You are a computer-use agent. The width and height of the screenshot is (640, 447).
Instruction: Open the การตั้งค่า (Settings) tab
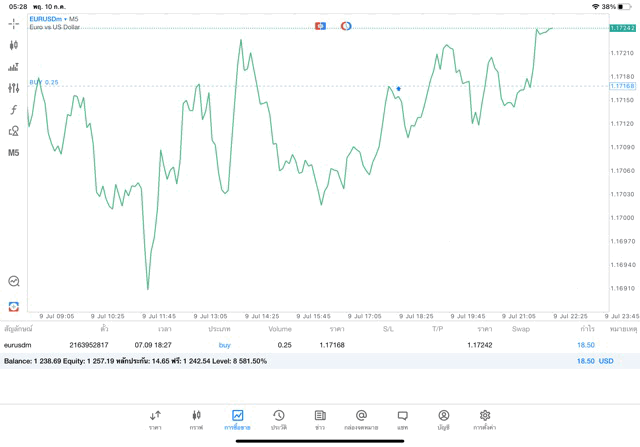click(485, 419)
